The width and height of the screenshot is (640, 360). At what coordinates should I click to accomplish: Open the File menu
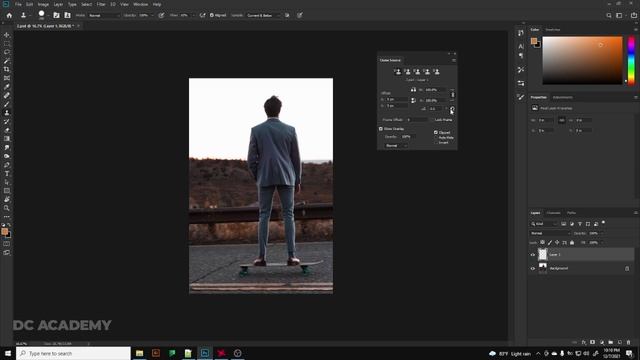pos(18,4)
